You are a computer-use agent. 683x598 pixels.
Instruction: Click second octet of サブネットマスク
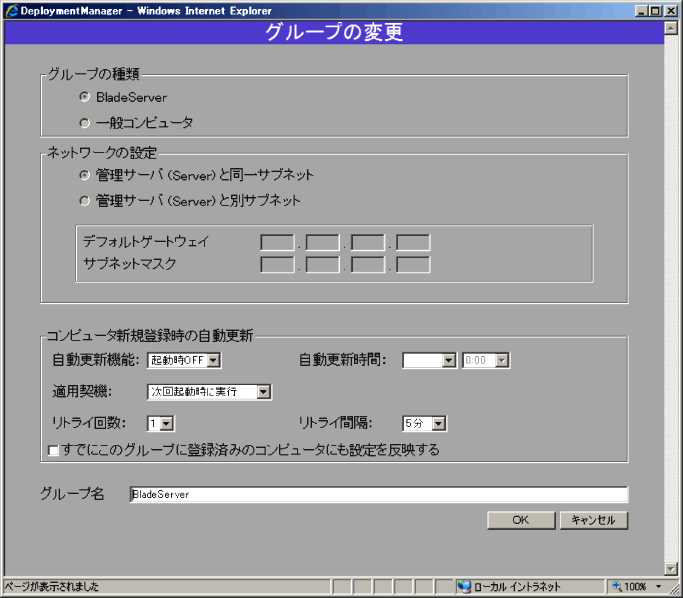322,264
